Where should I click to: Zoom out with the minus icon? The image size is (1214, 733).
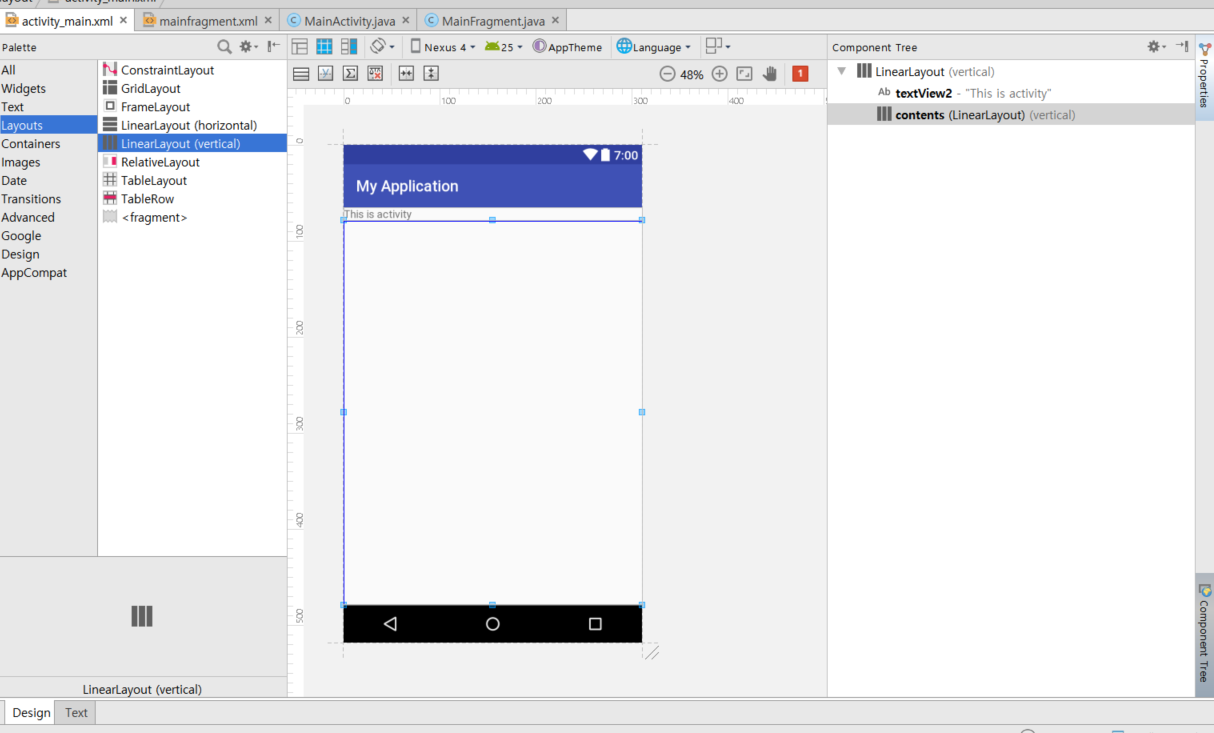pyautogui.click(x=668, y=74)
